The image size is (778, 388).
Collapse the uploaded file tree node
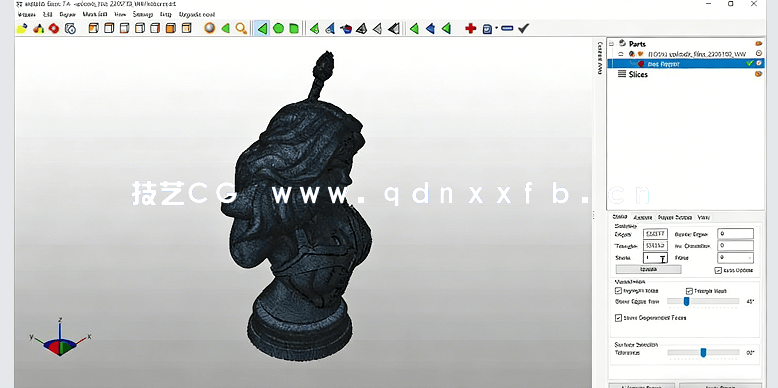pyautogui.click(x=621, y=54)
